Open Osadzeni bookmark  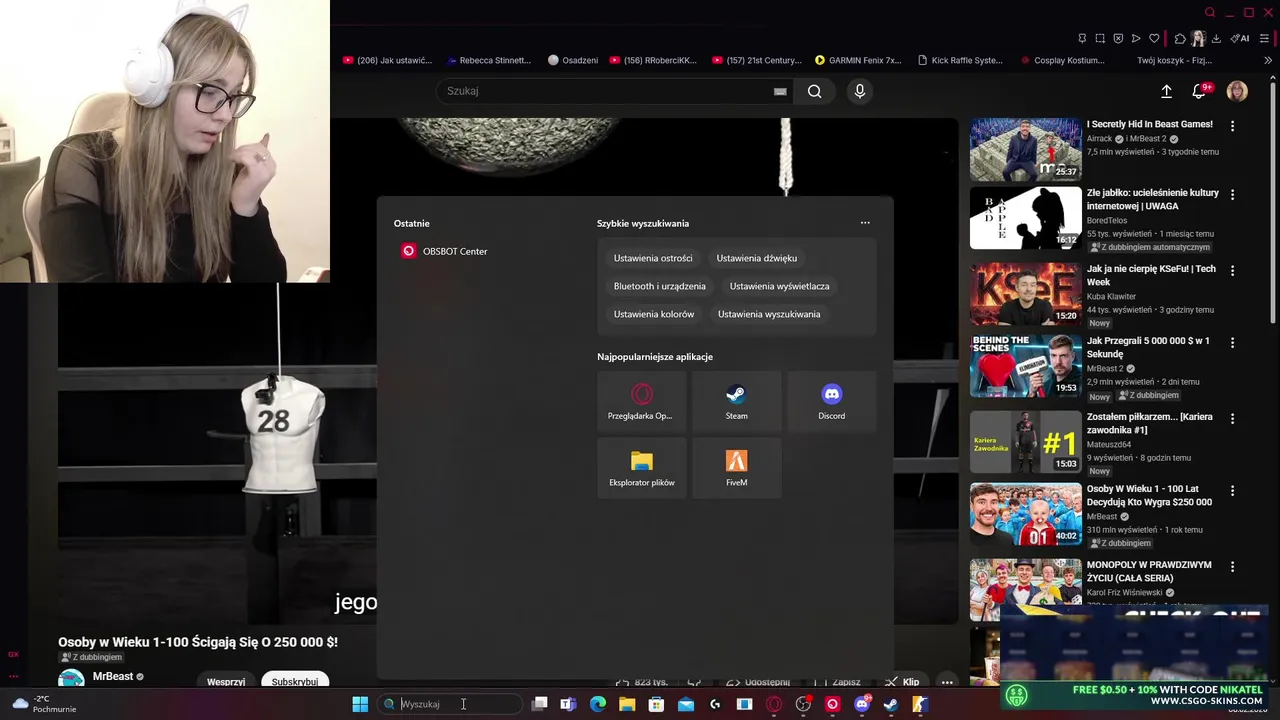pyautogui.click(x=573, y=60)
